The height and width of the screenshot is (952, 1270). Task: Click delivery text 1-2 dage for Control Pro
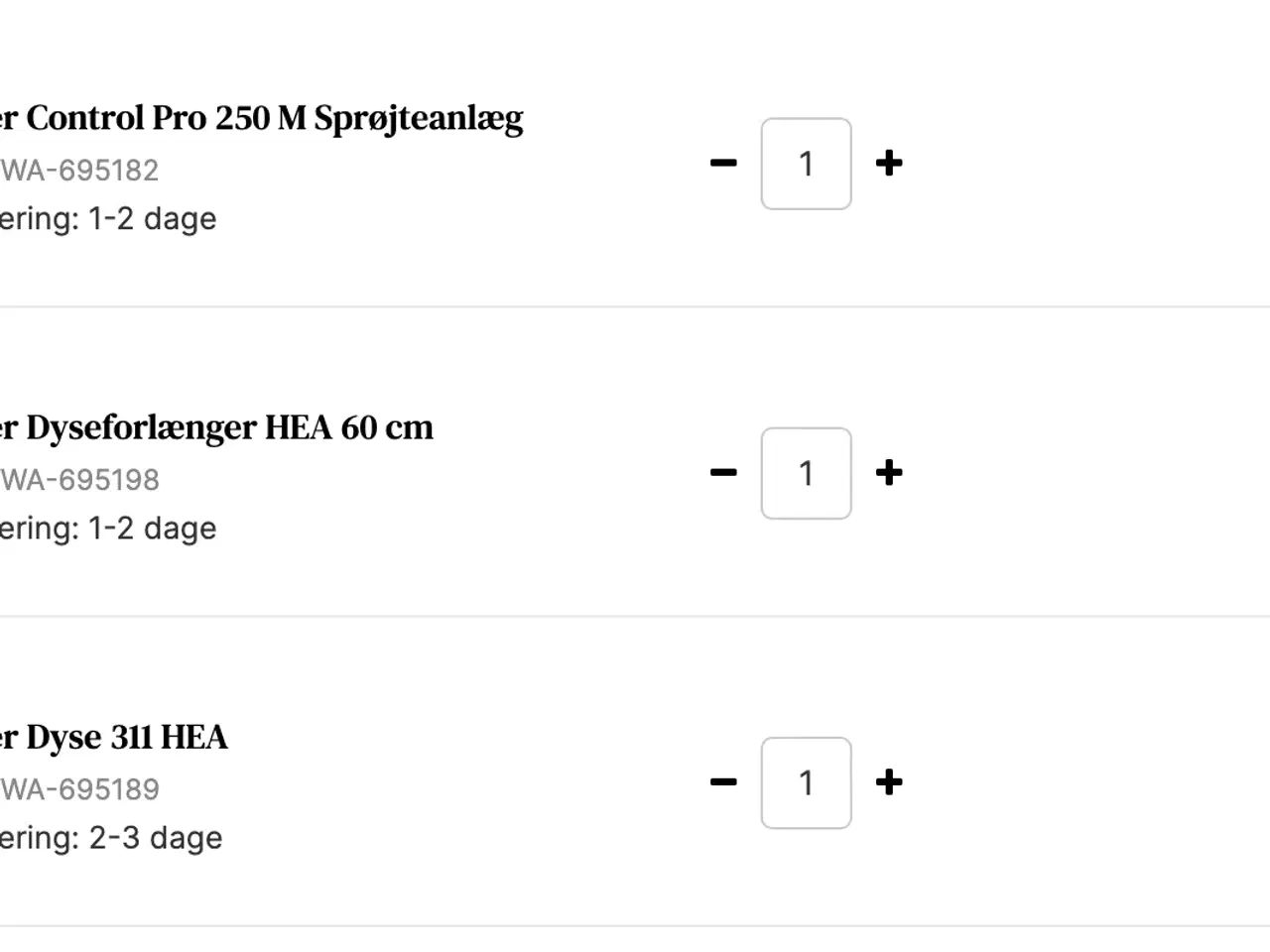[x=109, y=218]
